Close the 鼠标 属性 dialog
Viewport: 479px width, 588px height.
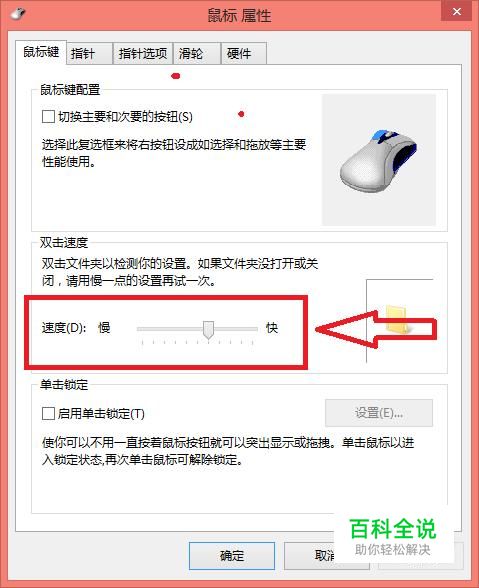(x=456, y=12)
